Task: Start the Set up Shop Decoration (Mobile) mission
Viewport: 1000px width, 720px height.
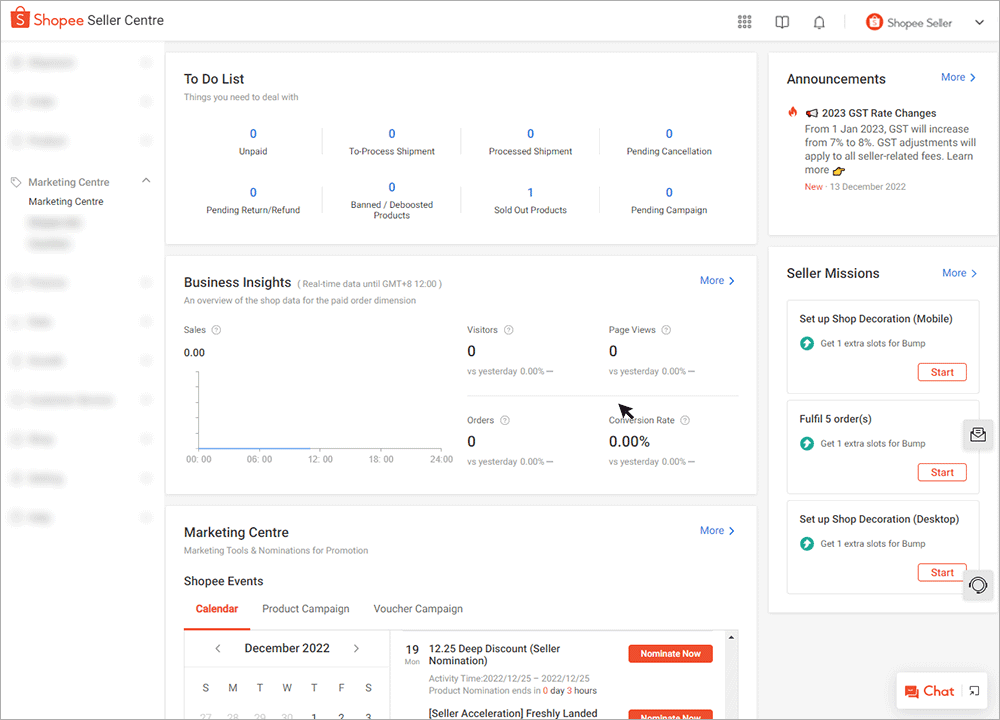Action: [942, 372]
